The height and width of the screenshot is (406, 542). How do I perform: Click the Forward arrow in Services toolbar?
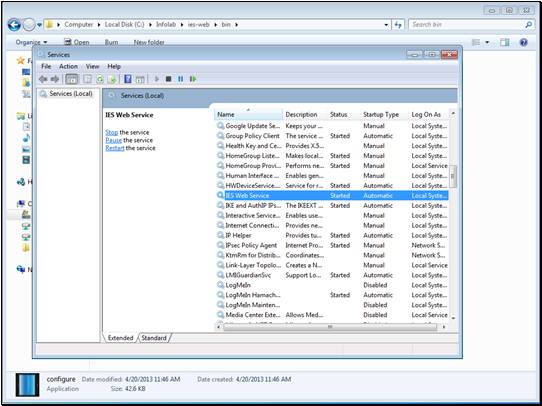[x=55, y=79]
